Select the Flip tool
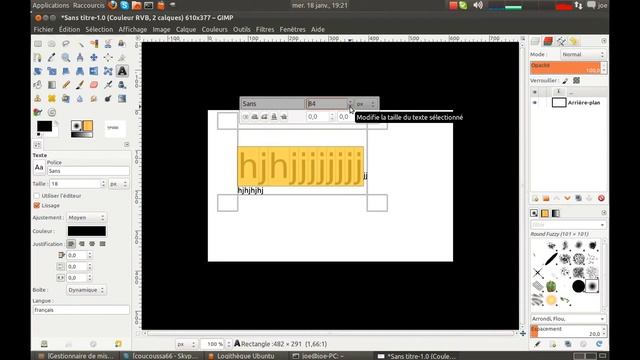 [x=94, y=71]
